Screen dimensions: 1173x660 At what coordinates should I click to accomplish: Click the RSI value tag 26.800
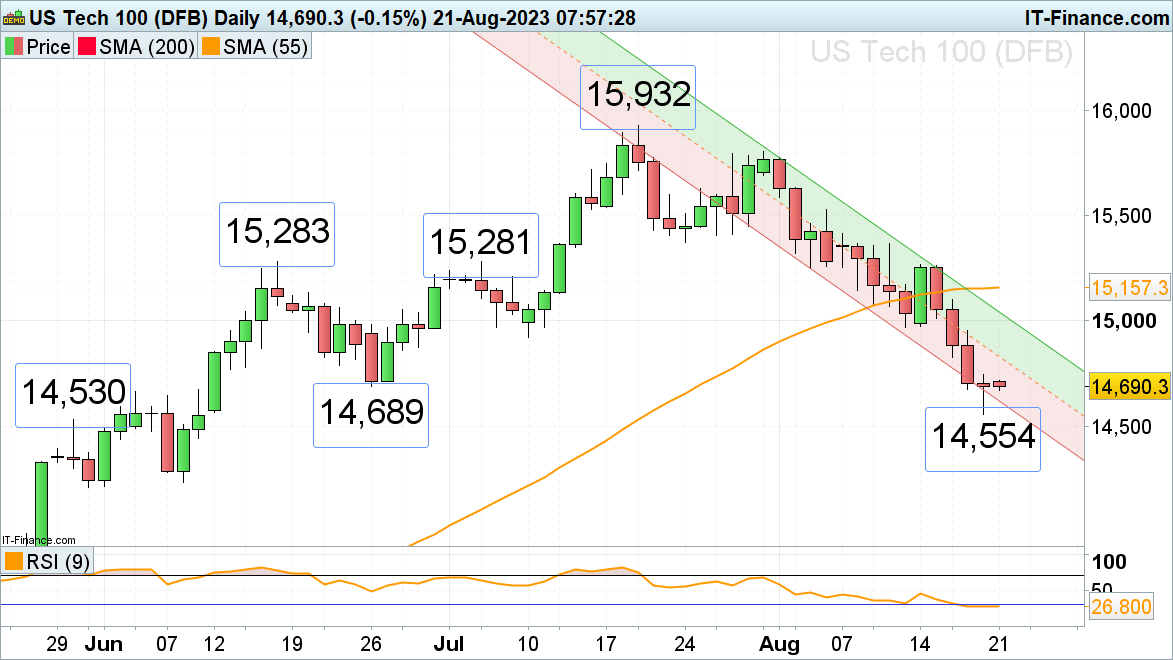tap(1121, 606)
